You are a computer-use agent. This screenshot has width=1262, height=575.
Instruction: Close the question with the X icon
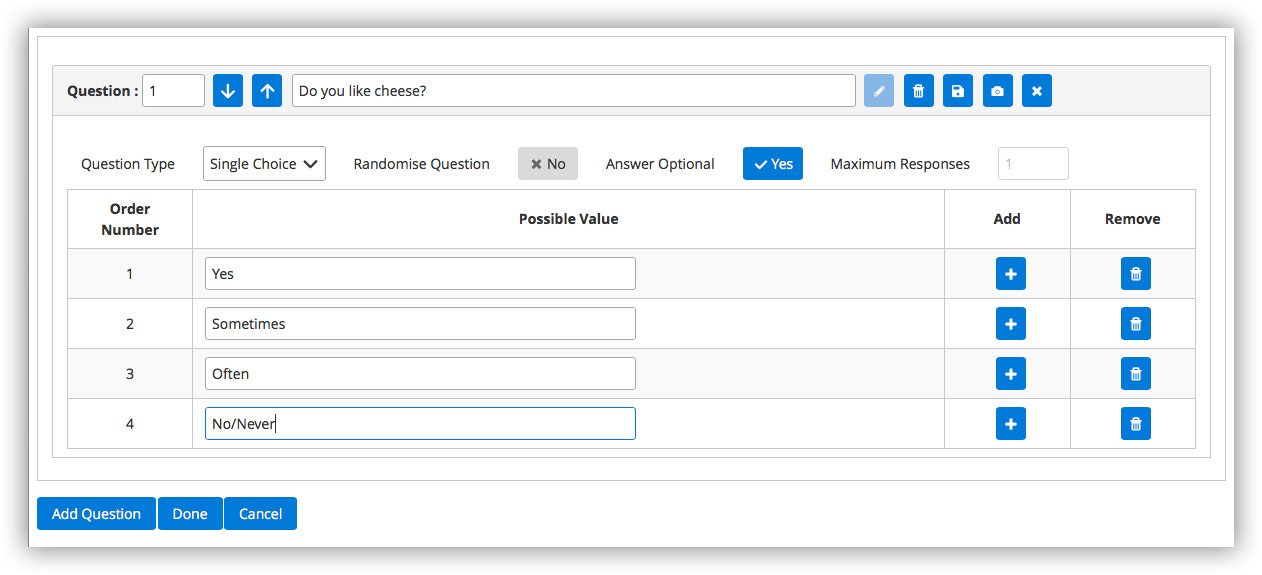tap(1037, 91)
